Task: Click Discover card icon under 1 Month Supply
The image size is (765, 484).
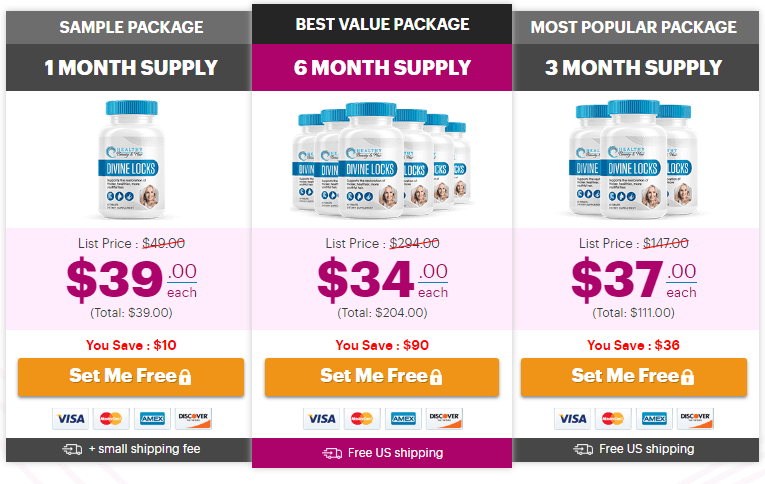Action: 195,418
